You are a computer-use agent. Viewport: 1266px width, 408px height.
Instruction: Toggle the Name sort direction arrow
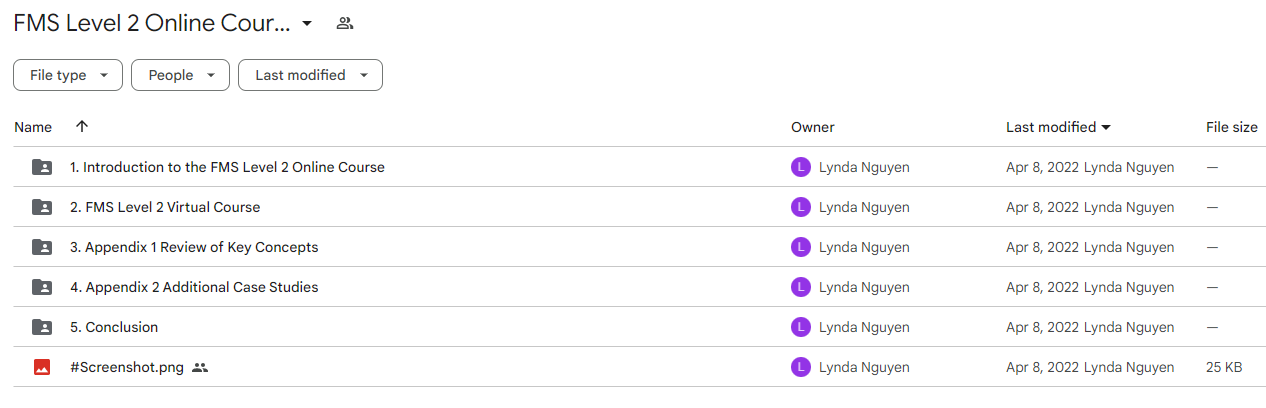82,127
